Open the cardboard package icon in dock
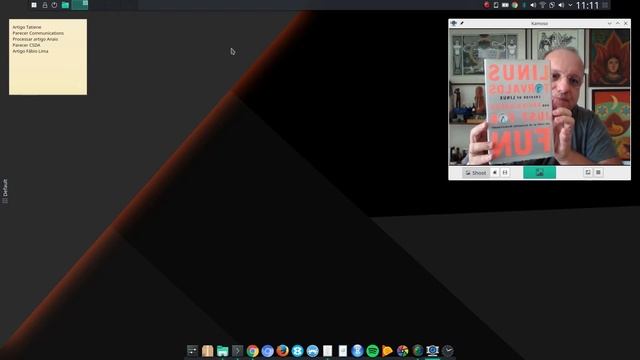Screen dimensions: 640x360 pyautogui.click(x=207, y=351)
